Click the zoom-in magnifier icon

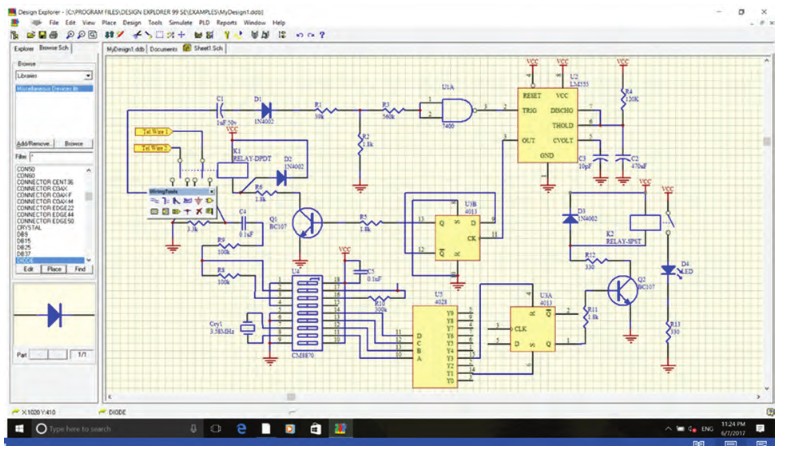(x=70, y=35)
